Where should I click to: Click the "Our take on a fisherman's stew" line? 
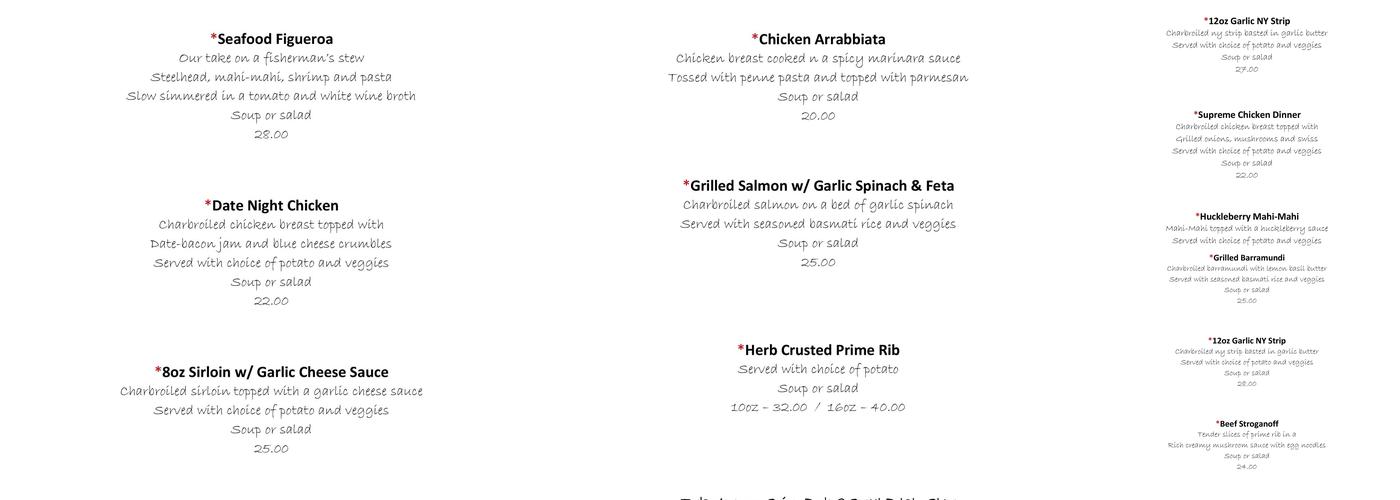tap(271, 58)
